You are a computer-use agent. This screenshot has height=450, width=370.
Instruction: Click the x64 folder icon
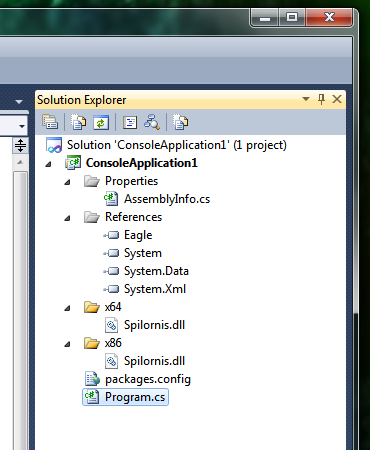coord(92,307)
